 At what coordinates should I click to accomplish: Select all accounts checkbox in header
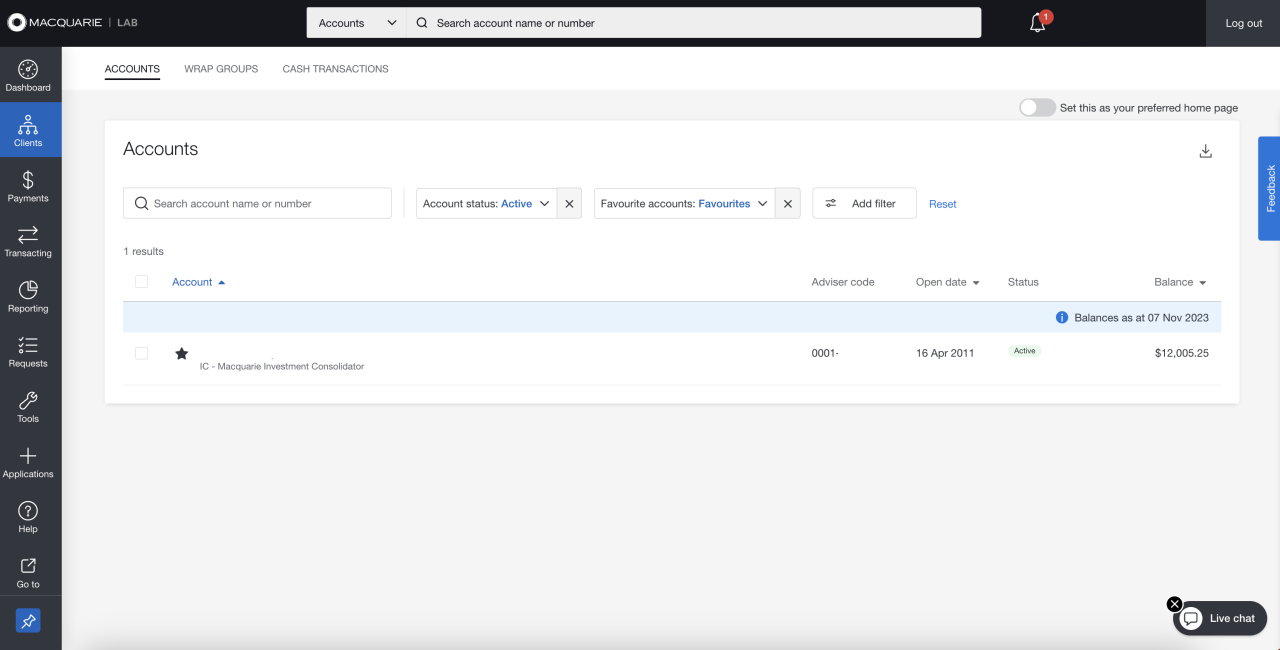coord(141,282)
